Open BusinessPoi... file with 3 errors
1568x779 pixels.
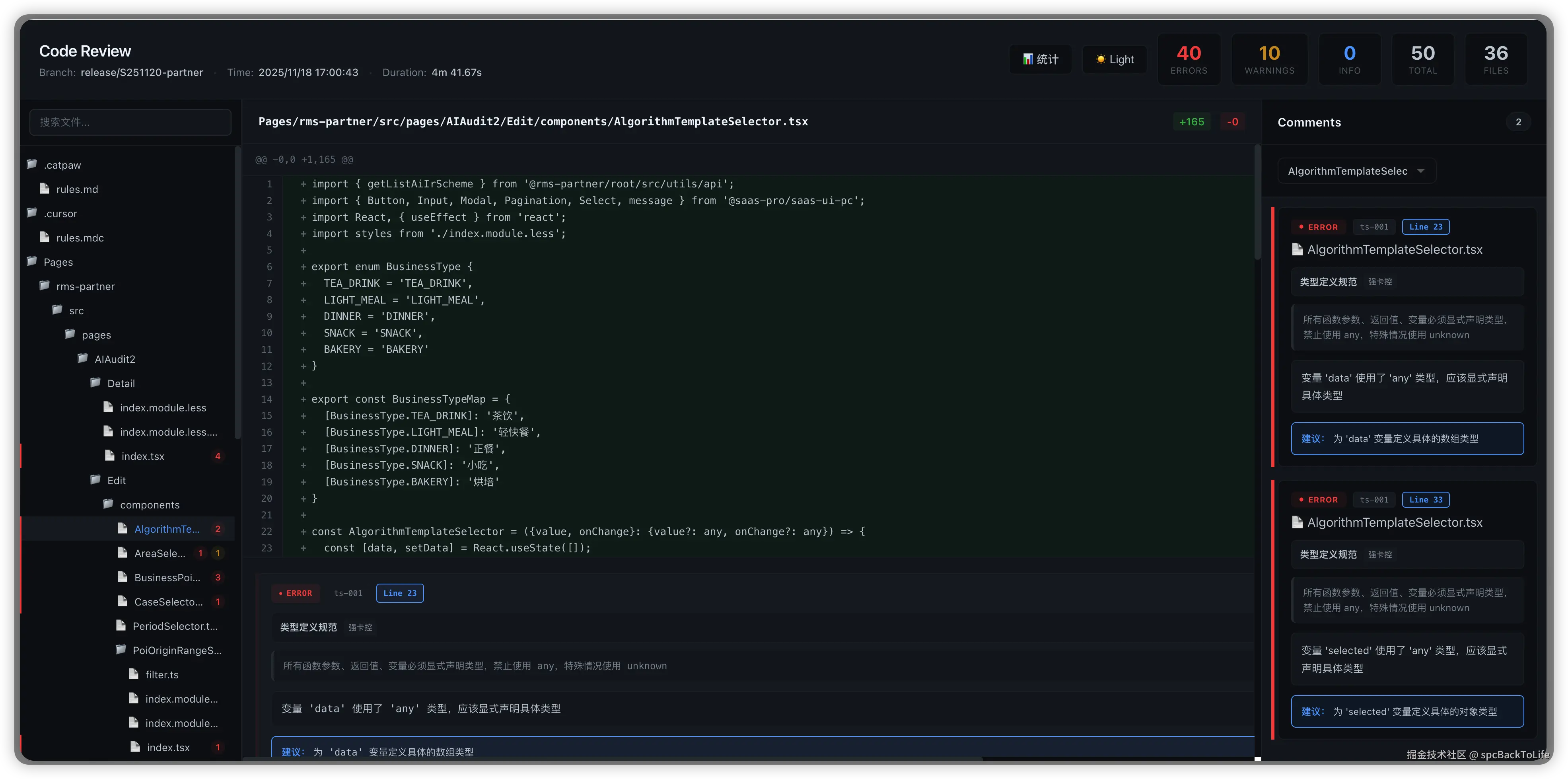click(x=167, y=577)
